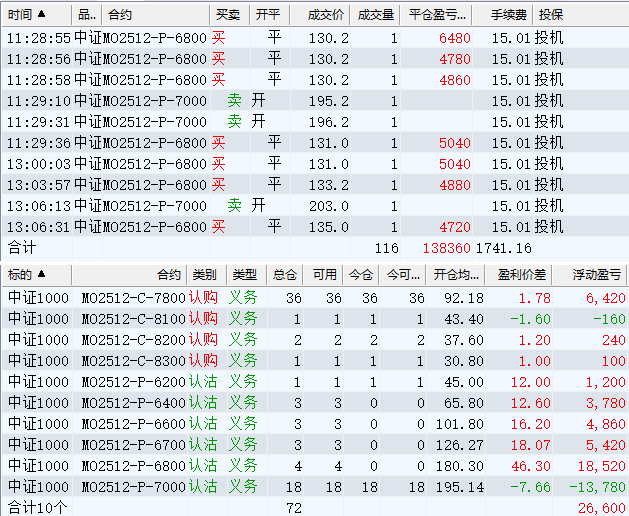
Task: Sort positions by 浮动盈亏 column header
Action: [597, 275]
